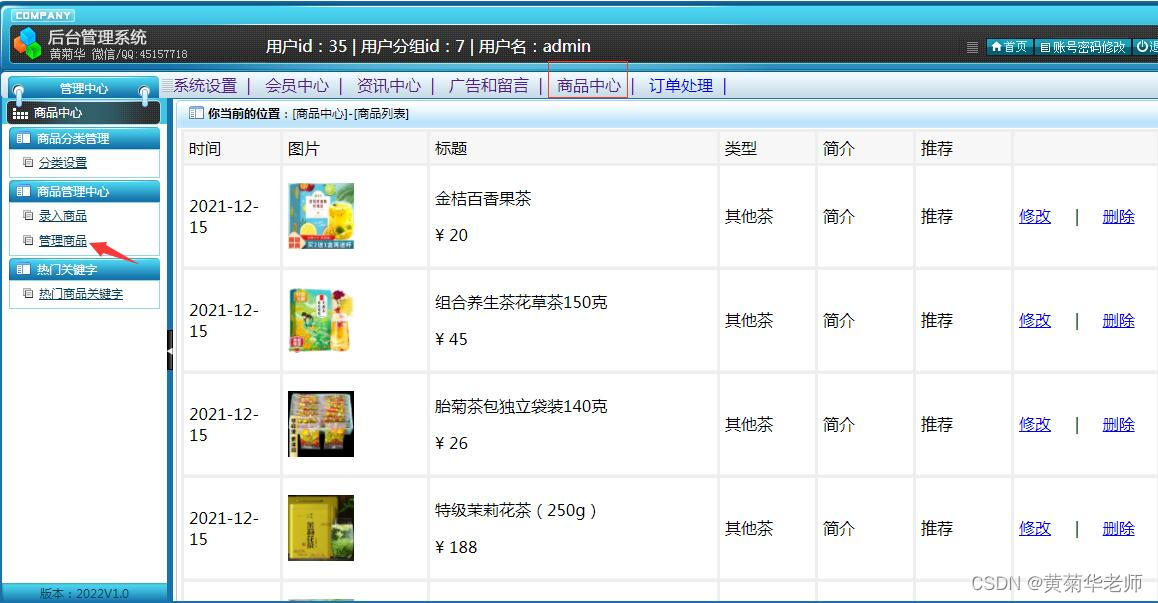This screenshot has width=1158, height=603.
Task: Open 账号密码修改 button
Action: [1083, 47]
